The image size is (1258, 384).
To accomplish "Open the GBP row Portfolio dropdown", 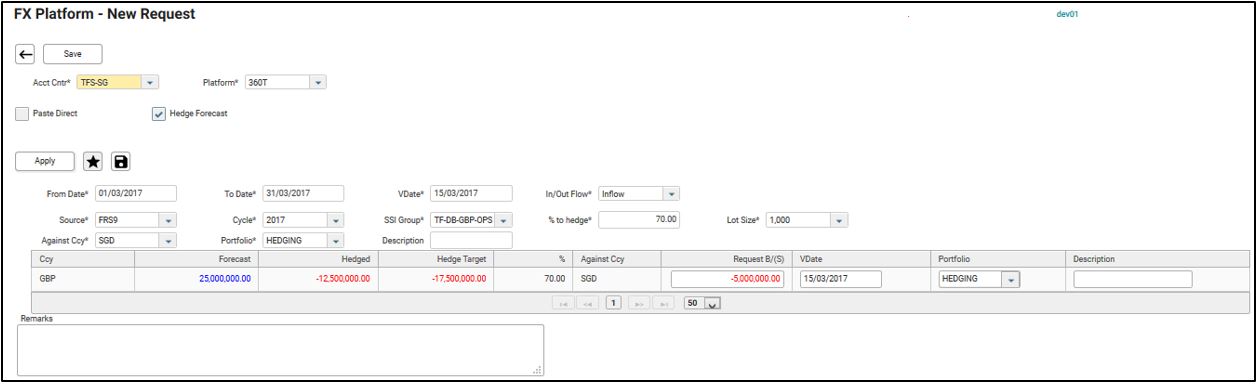I will click(1011, 279).
